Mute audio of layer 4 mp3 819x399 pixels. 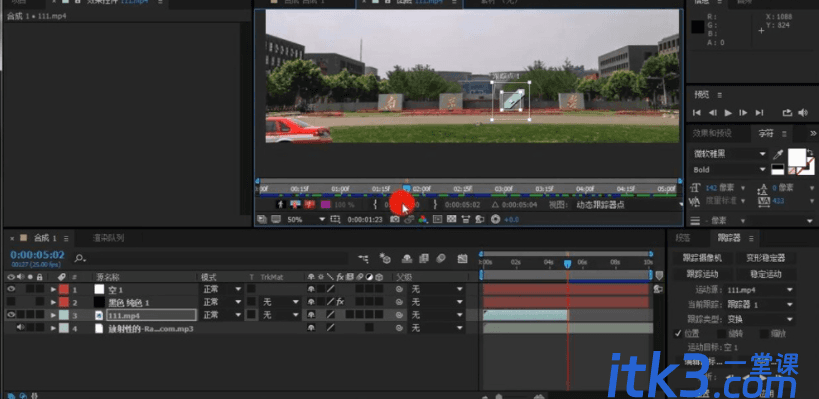(x=21, y=328)
